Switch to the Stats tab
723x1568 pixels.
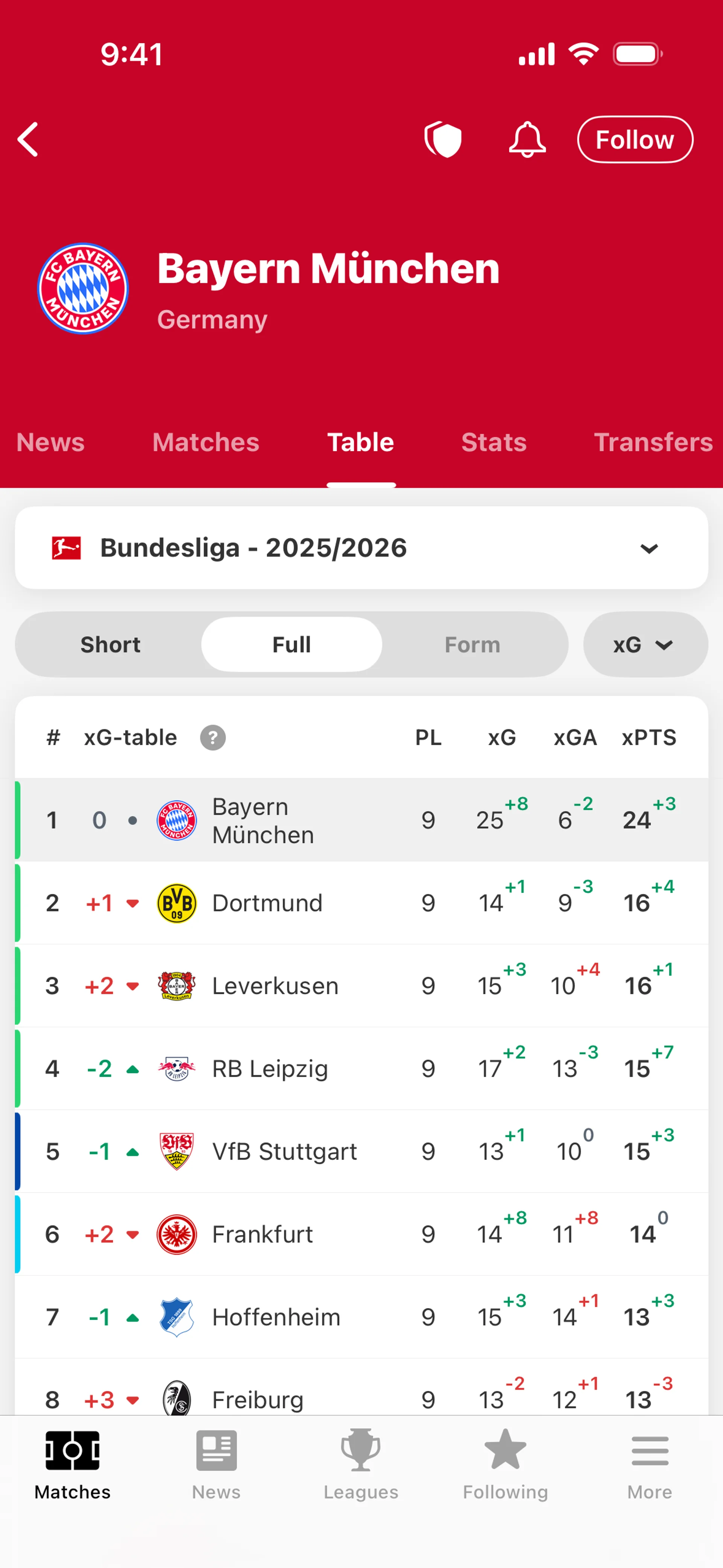click(494, 443)
